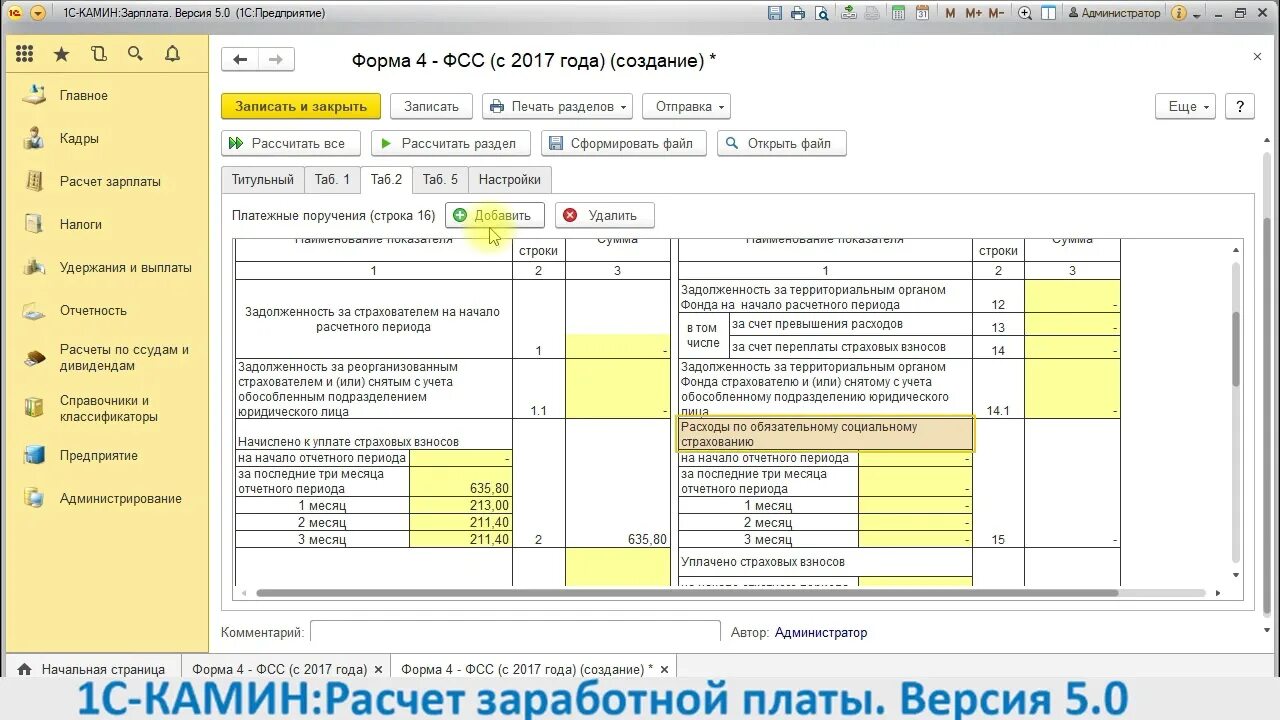Close the form with the X button
The image size is (1280, 720).
(x=1258, y=57)
